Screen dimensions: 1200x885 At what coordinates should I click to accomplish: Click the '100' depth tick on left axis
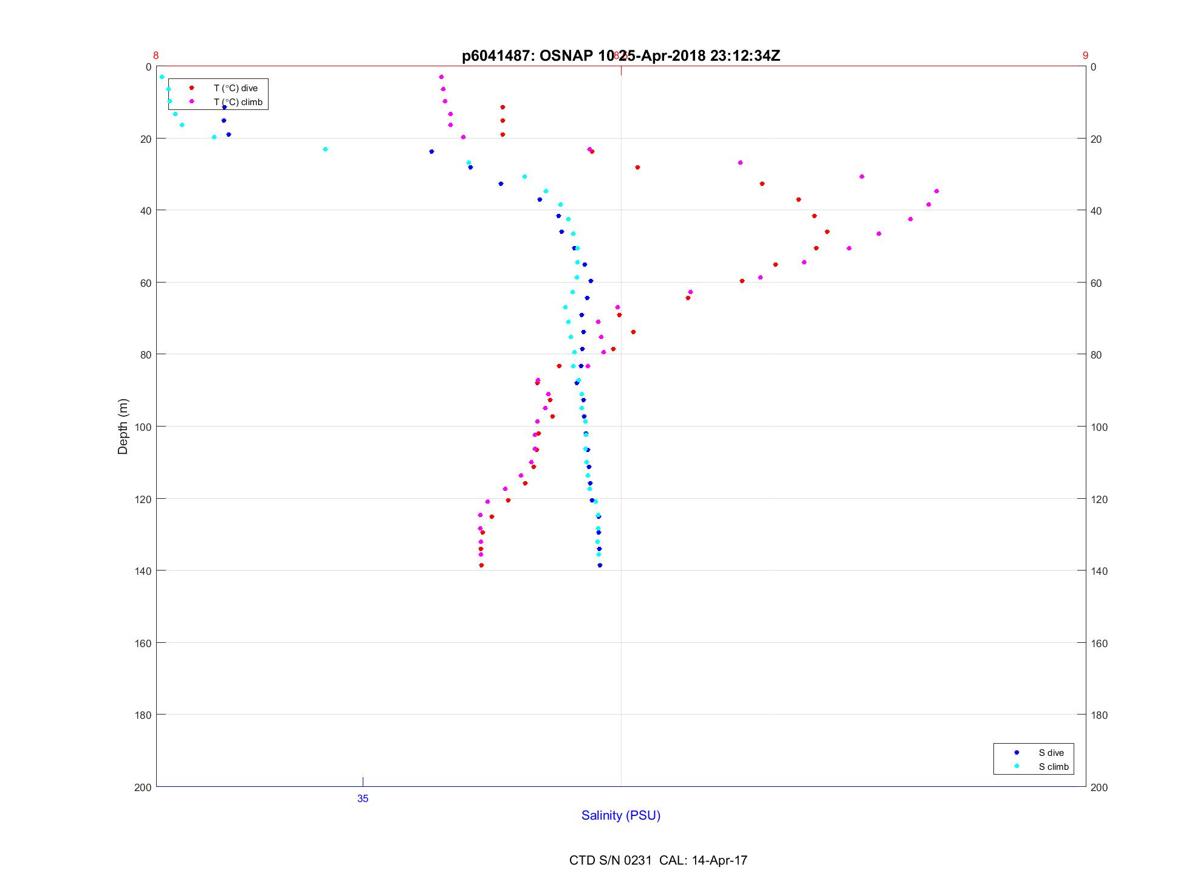142,427
